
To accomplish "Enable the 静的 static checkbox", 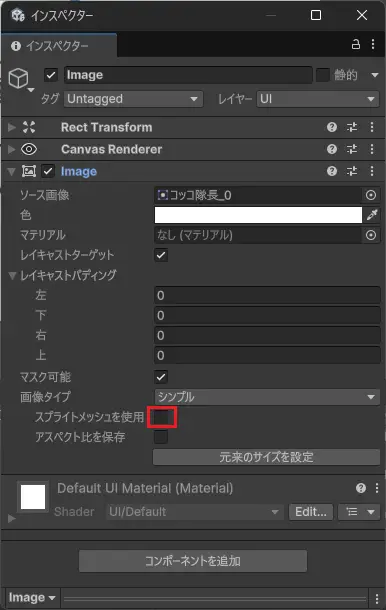I will tap(323, 75).
